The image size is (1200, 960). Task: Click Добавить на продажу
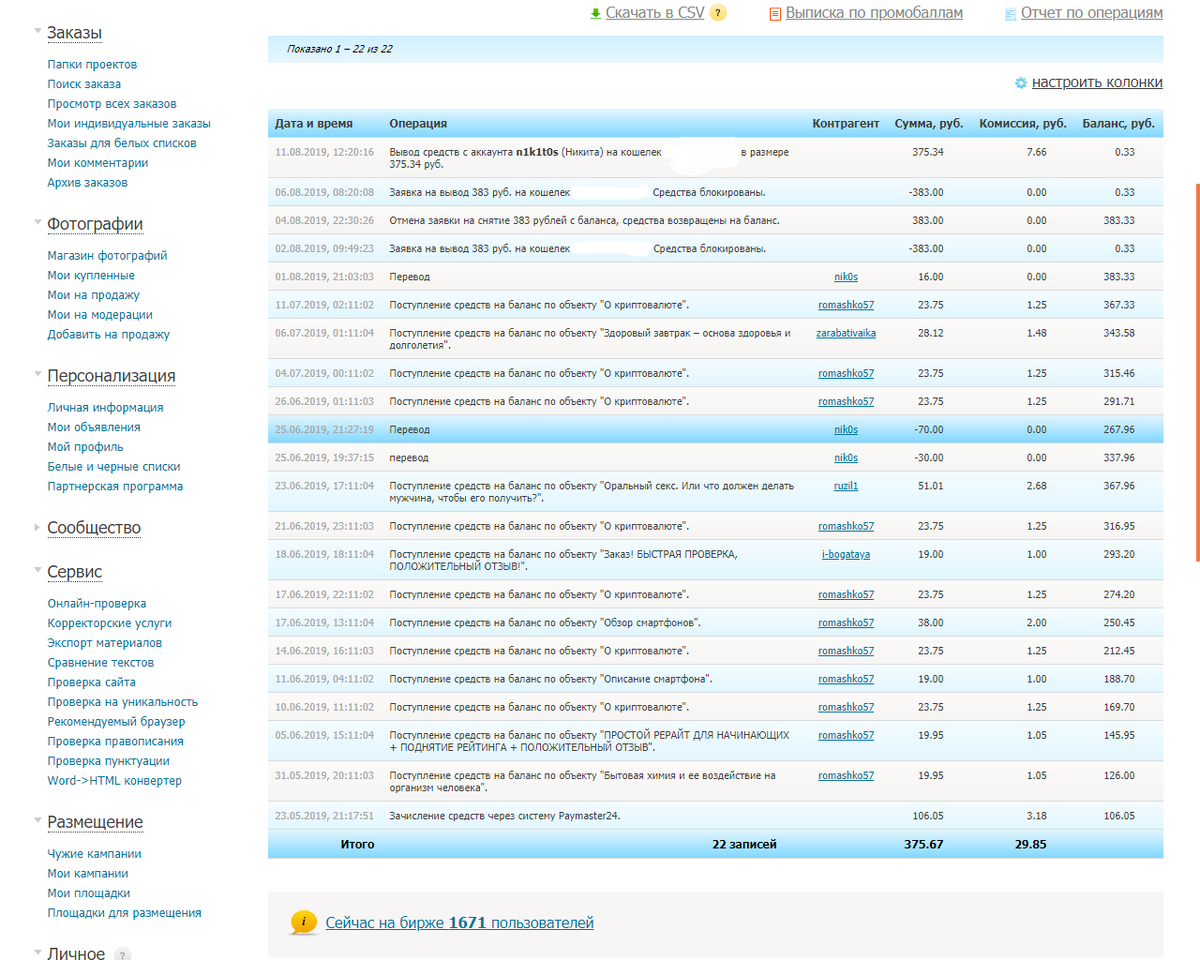tap(108, 335)
